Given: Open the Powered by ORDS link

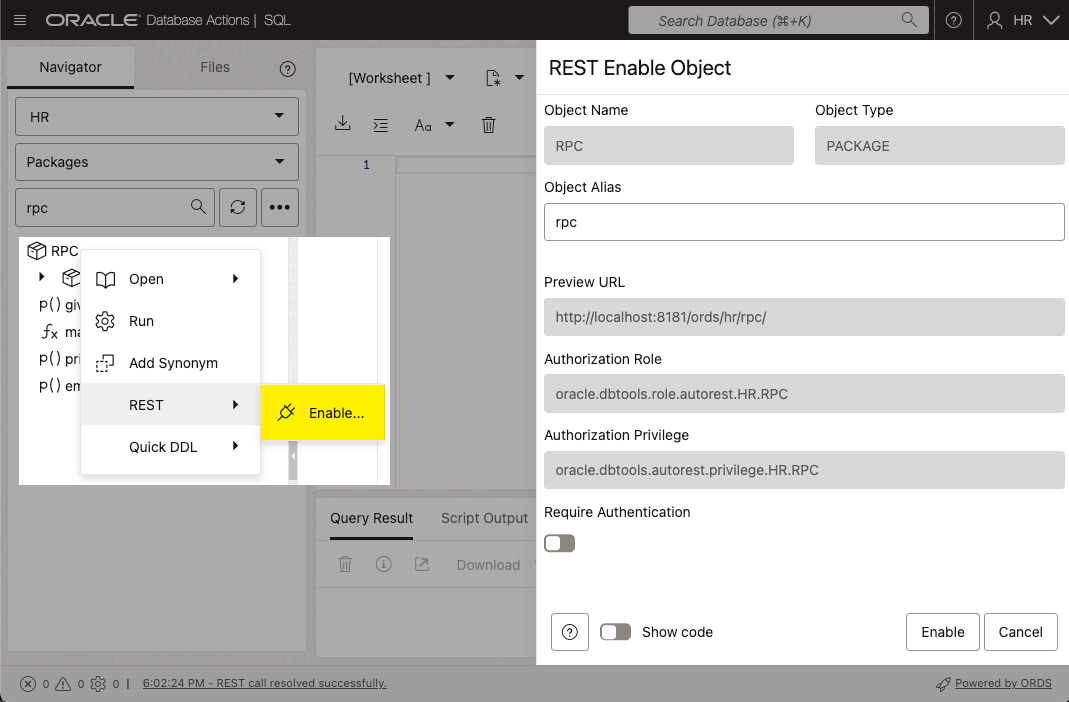Looking at the screenshot, I should point(1003,684).
